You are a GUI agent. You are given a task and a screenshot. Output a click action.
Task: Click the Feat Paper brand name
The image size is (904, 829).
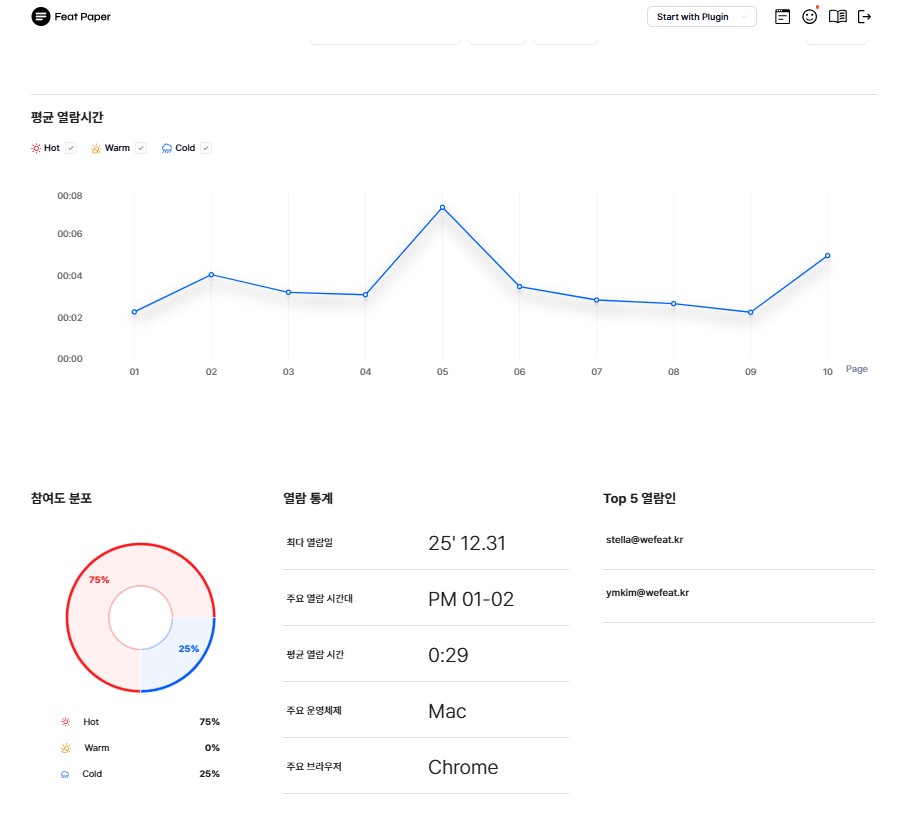[x=82, y=17]
